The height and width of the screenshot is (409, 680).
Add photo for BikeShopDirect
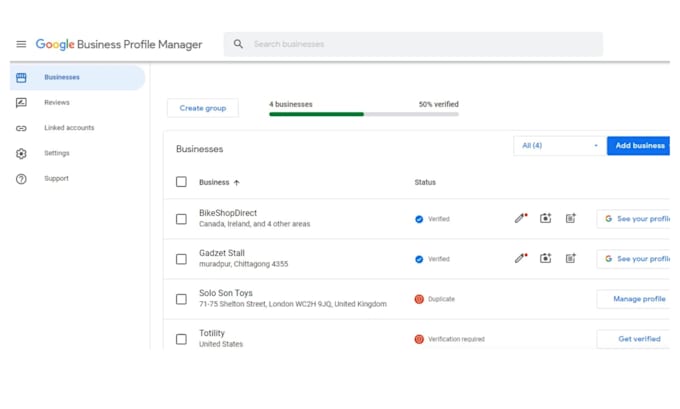[x=546, y=218]
